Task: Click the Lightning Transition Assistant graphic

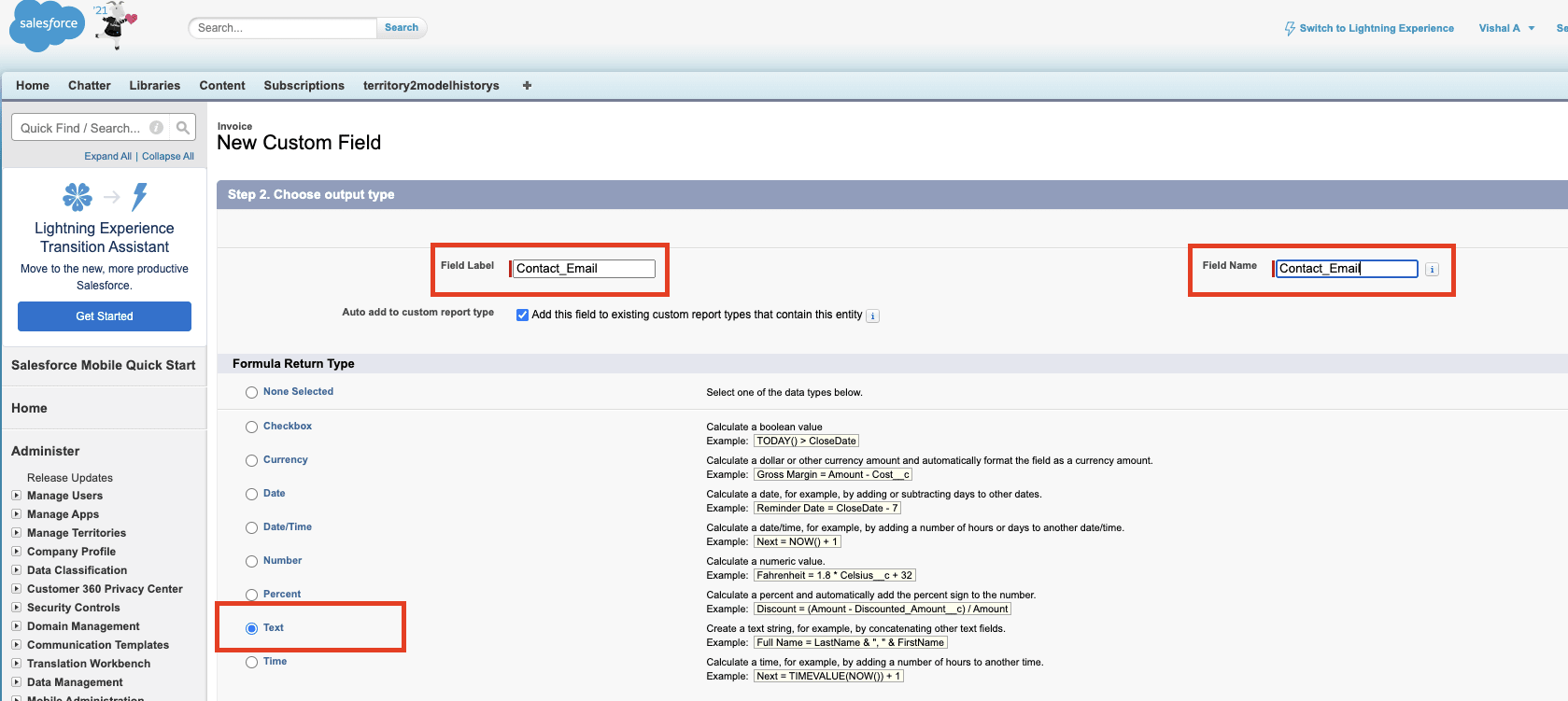Action: coord(105,196)
